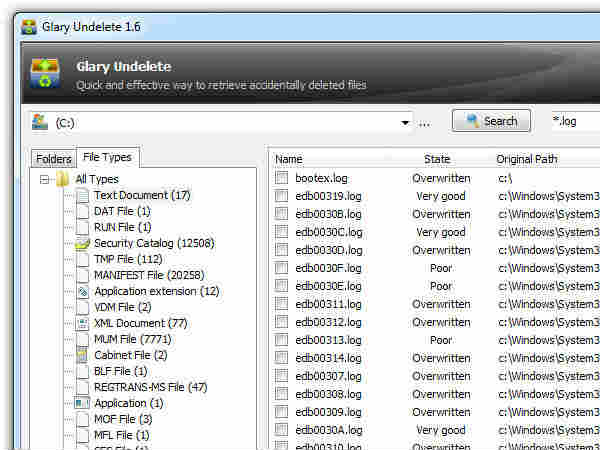
Task: Select REGTRANS-MS File (47) tree entry
Action: click(x=150, y=388)
